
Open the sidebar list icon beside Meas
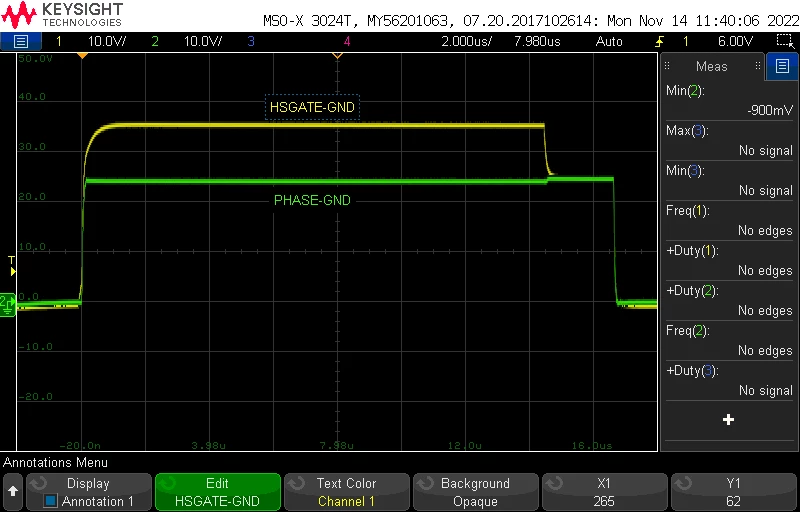pos(782,66)
